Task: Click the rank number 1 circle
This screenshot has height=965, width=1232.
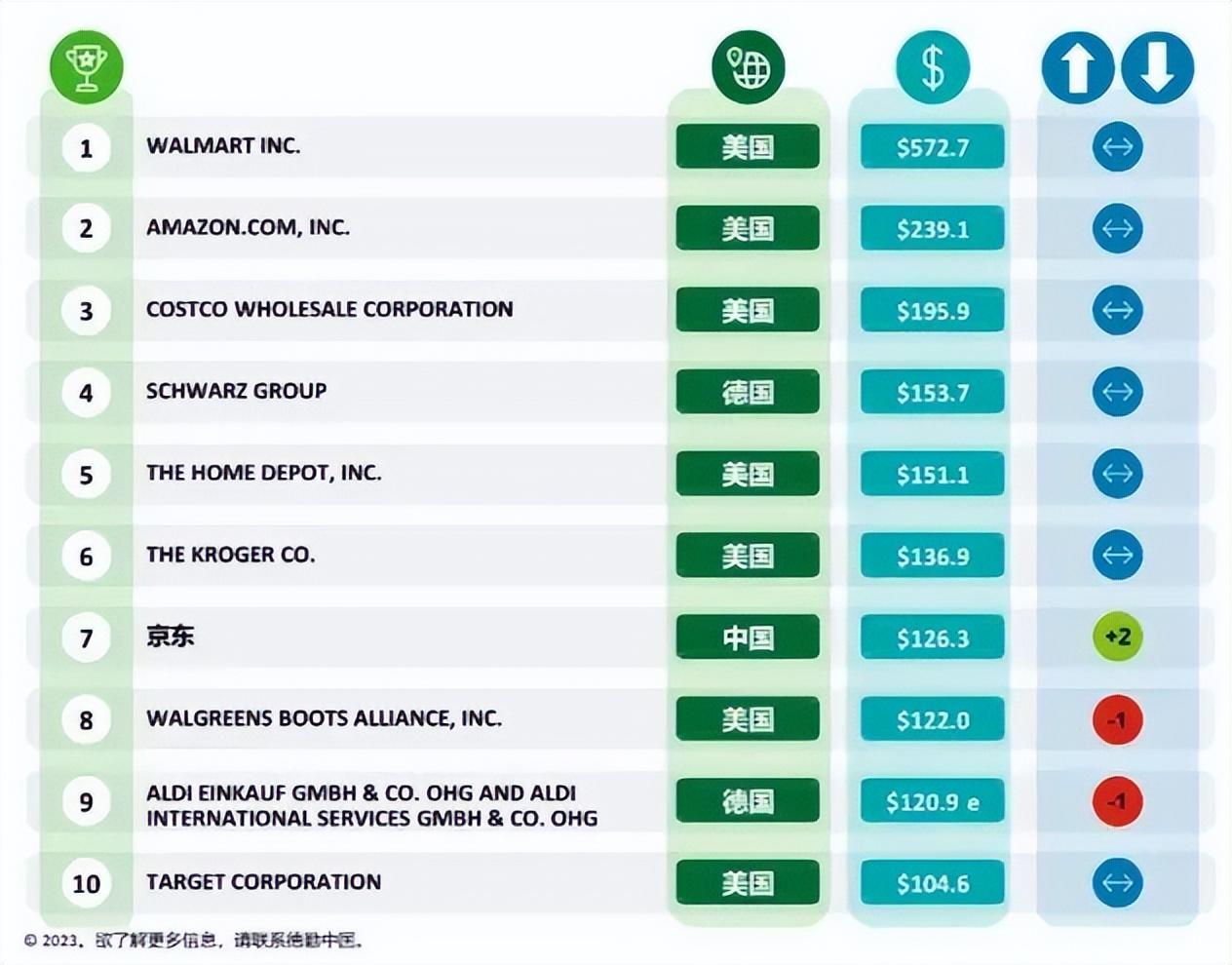Action: (86, 148)
